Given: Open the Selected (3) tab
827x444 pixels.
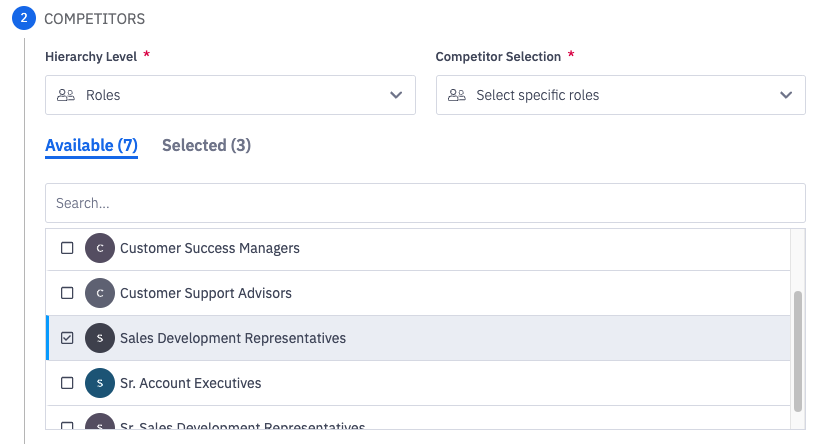Looking at the screenshot, I should coord(206,146).
